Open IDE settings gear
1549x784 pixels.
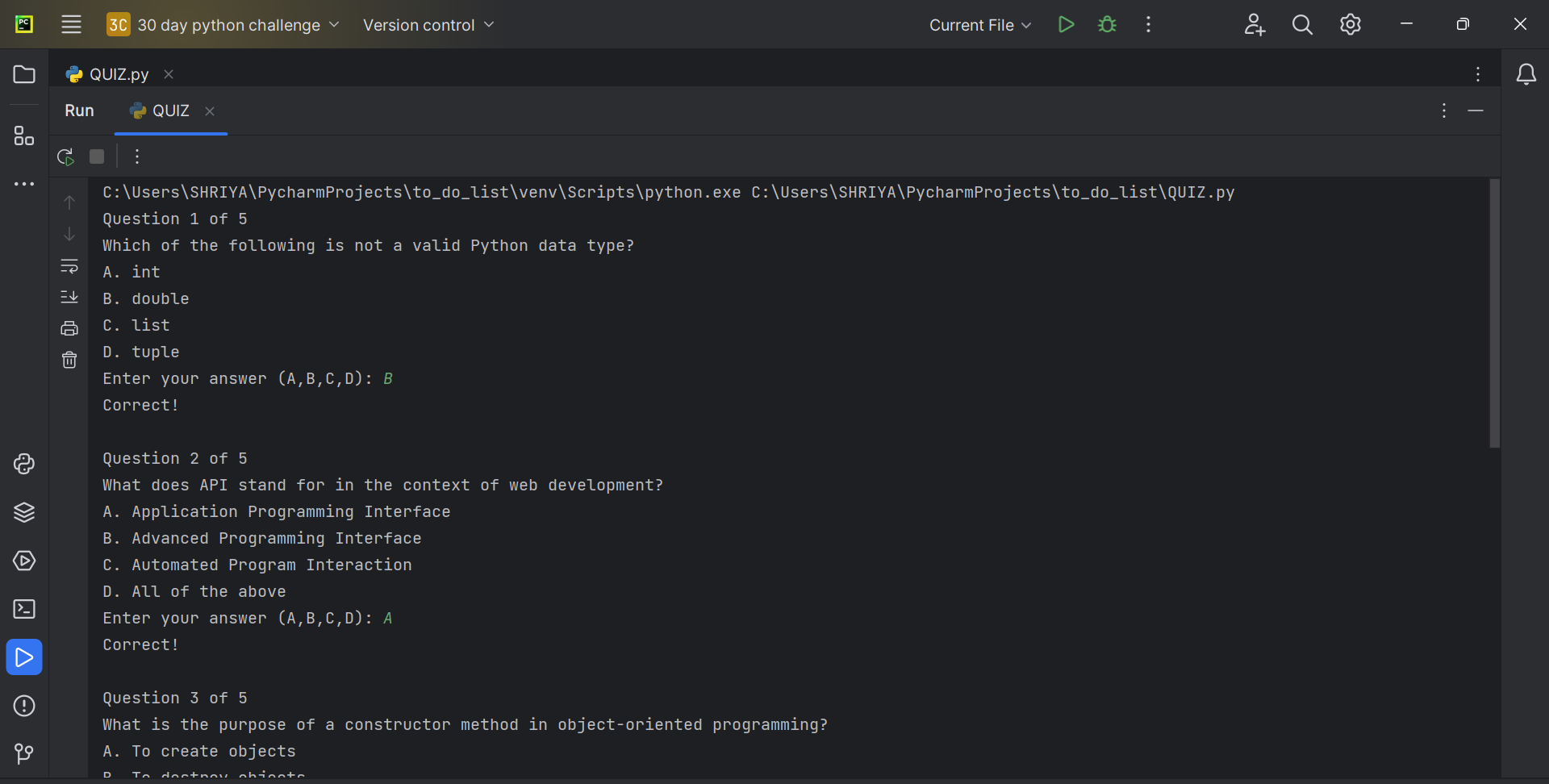pos(1350,24)
